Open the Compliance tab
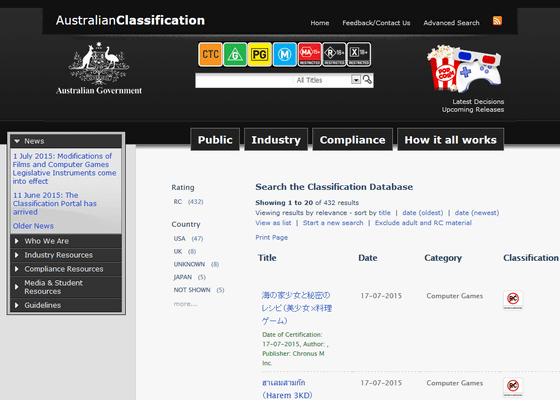Viewport: 560px width, 400px height. point(352,140)
